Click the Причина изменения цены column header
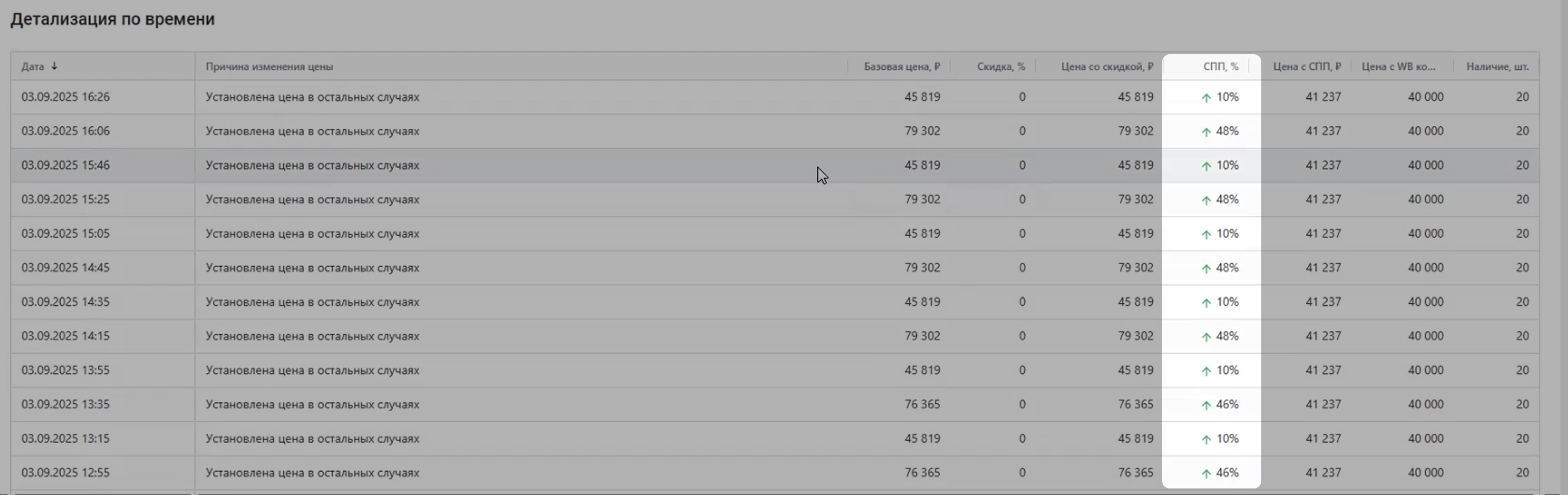The height and width of the screenshot is (495, 1568). pos(269,66)
